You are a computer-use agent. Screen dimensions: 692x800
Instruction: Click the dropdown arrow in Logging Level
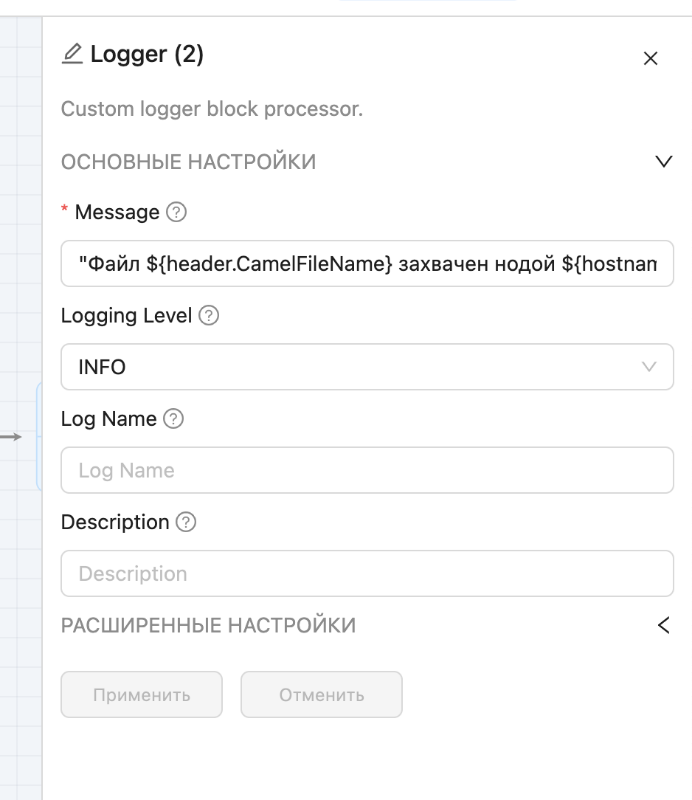[649, 367]
